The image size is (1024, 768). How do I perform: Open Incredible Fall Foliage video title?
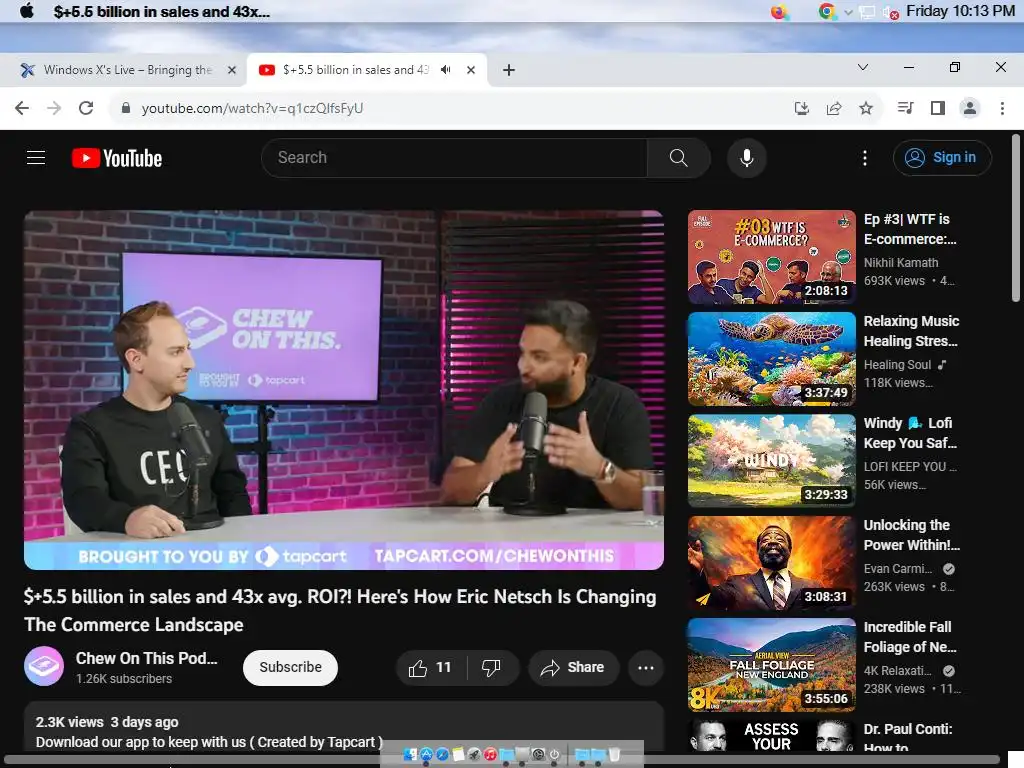(x=910, y=637)
